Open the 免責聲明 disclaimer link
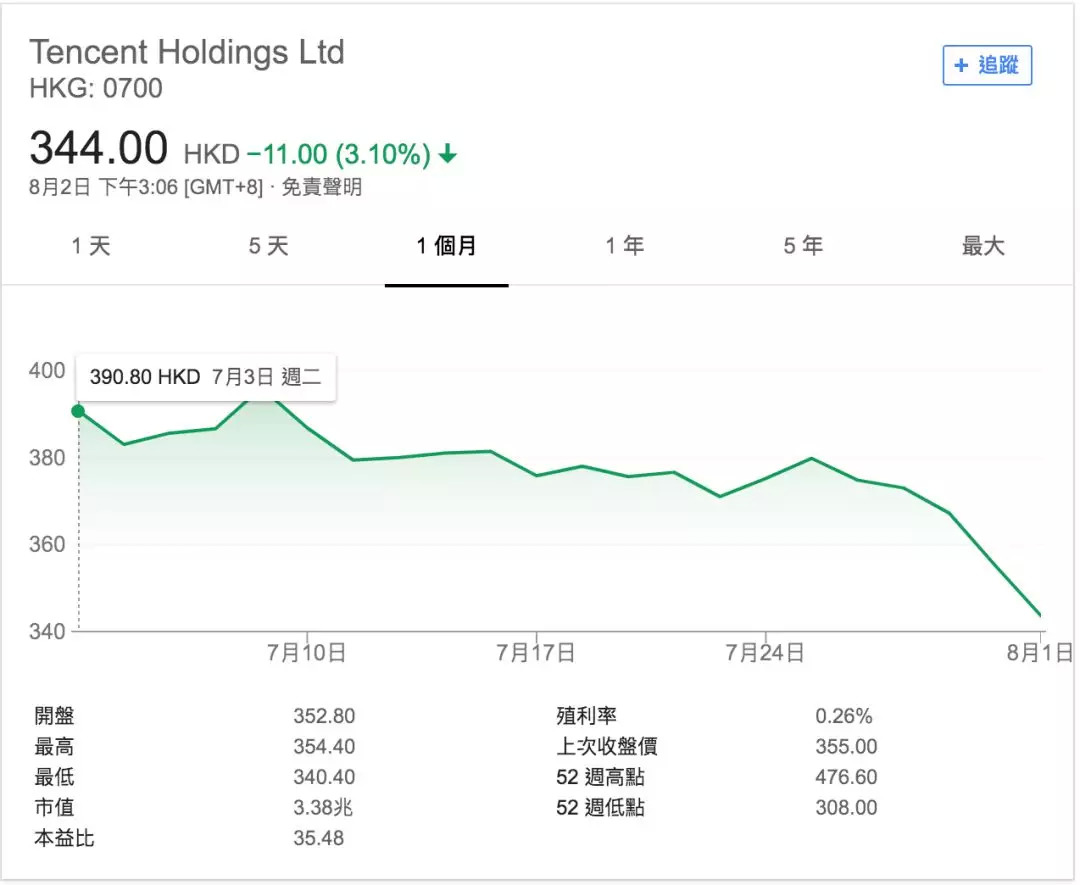This screenshot has height=885, width=1080. coord(321,187)
